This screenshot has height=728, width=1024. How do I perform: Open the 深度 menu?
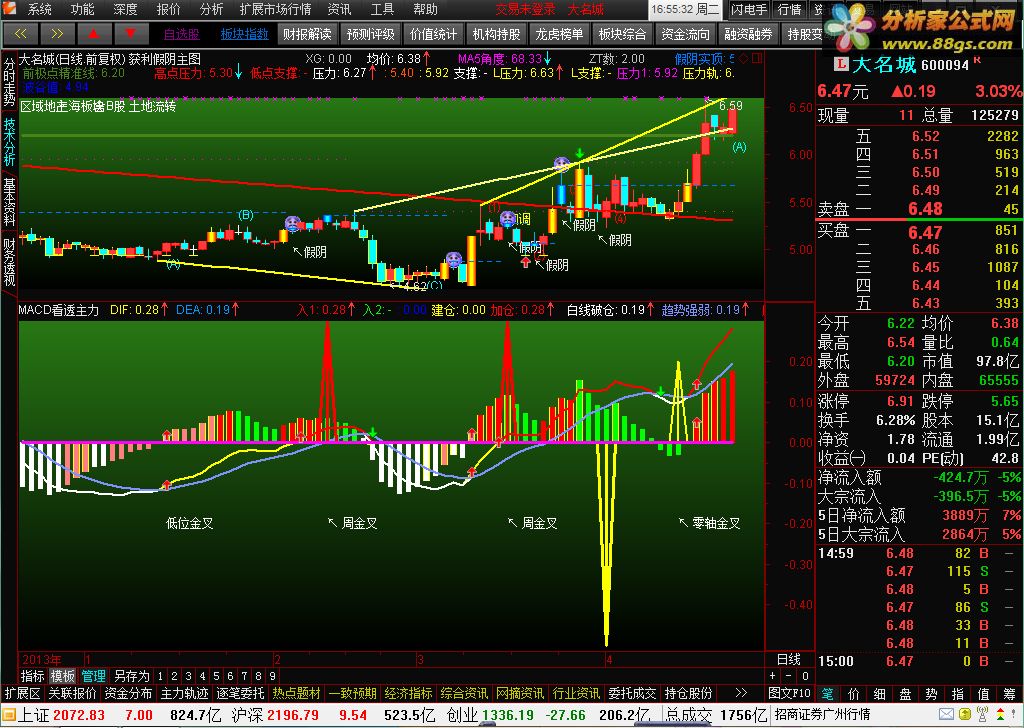pos(125,9)
